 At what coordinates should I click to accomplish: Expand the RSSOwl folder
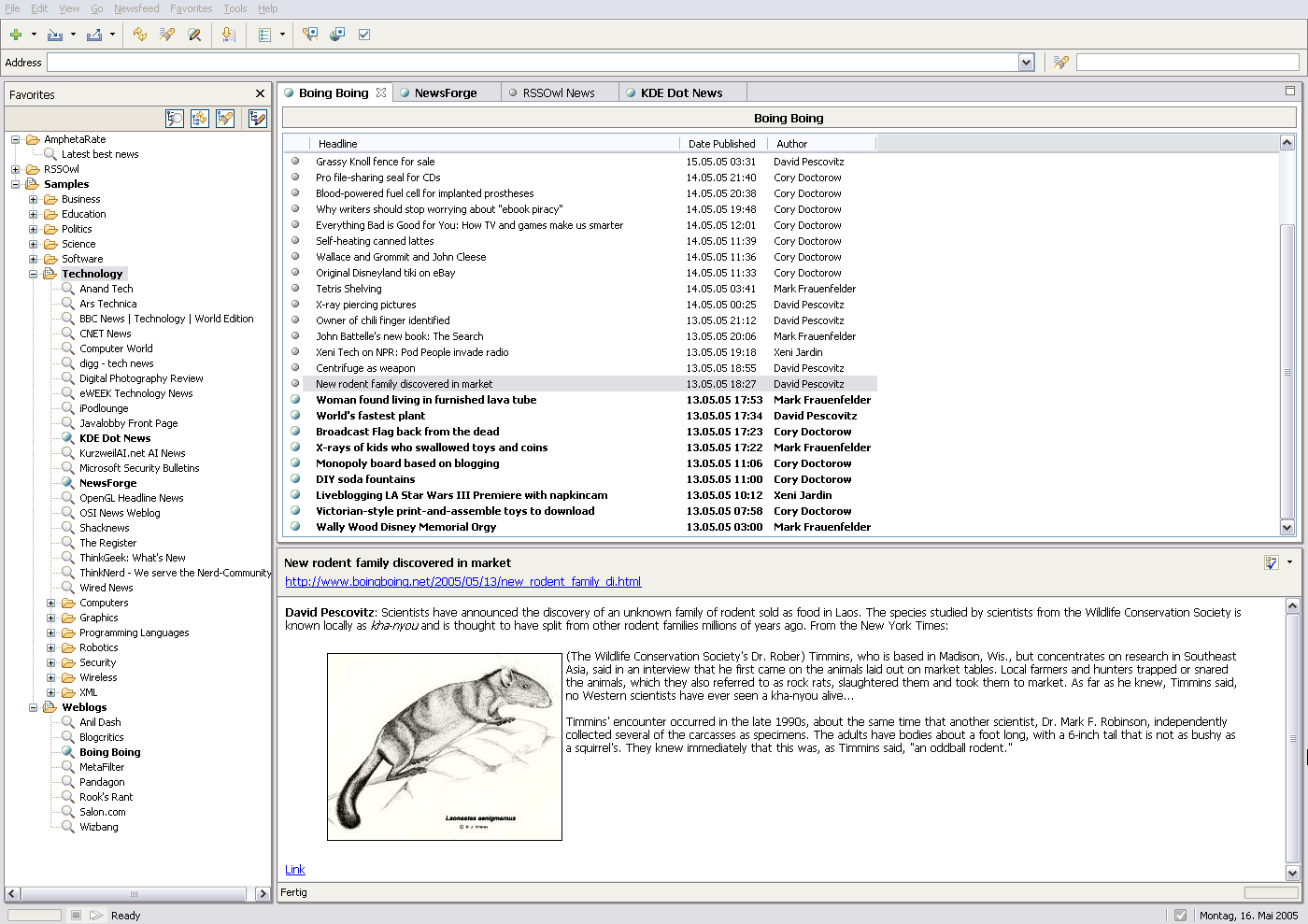[16, 169]
